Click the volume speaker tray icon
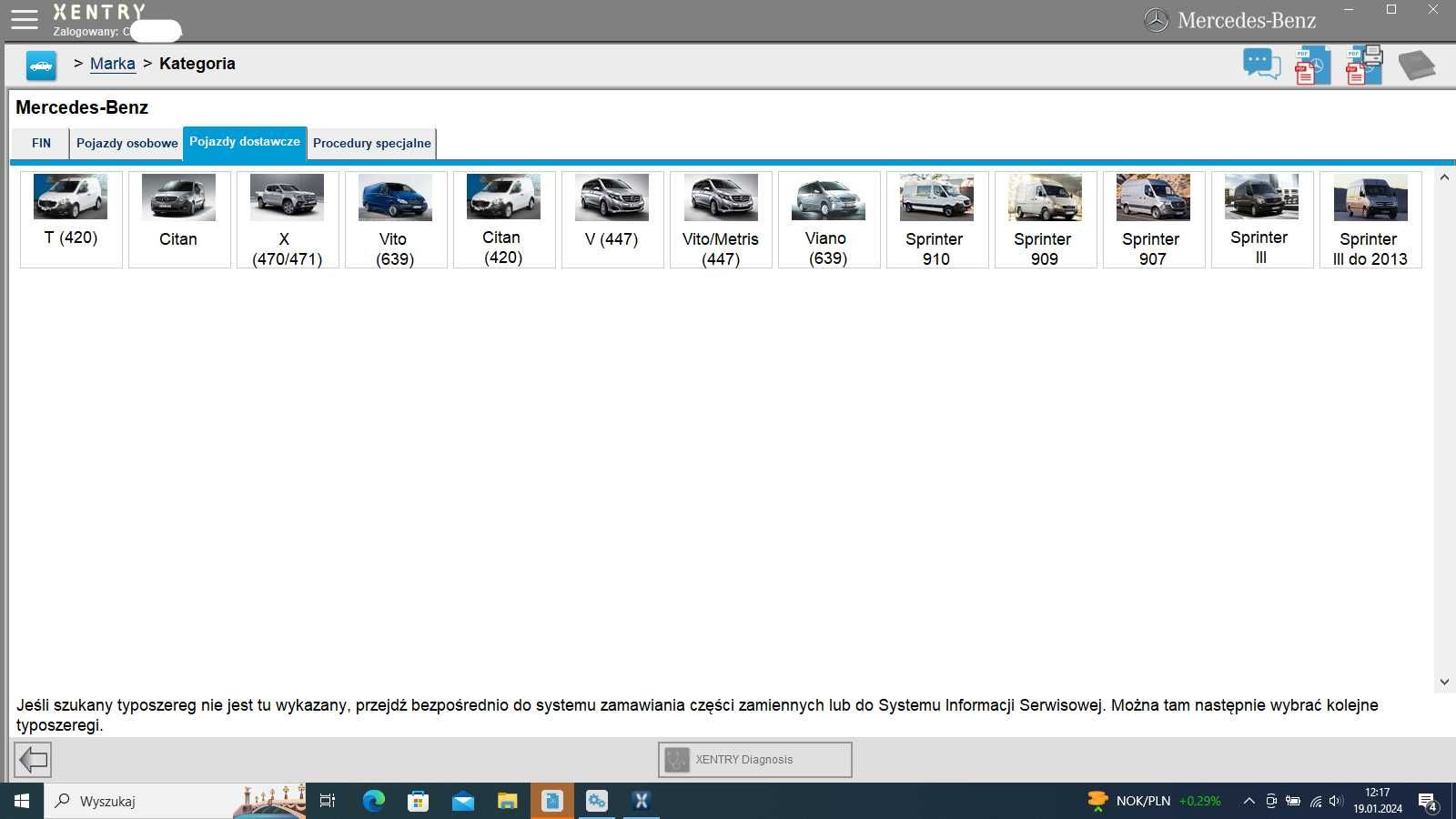 click(1336, 801)
